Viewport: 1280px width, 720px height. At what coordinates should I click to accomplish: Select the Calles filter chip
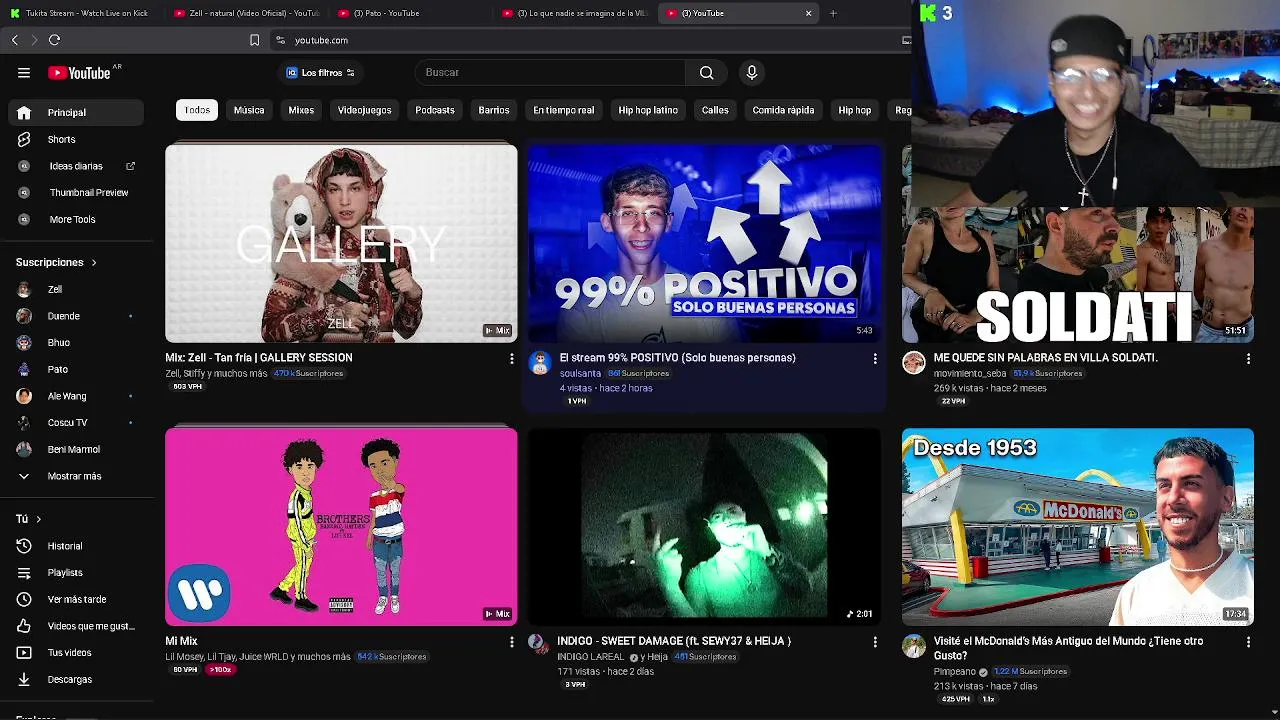coord(715,110)
